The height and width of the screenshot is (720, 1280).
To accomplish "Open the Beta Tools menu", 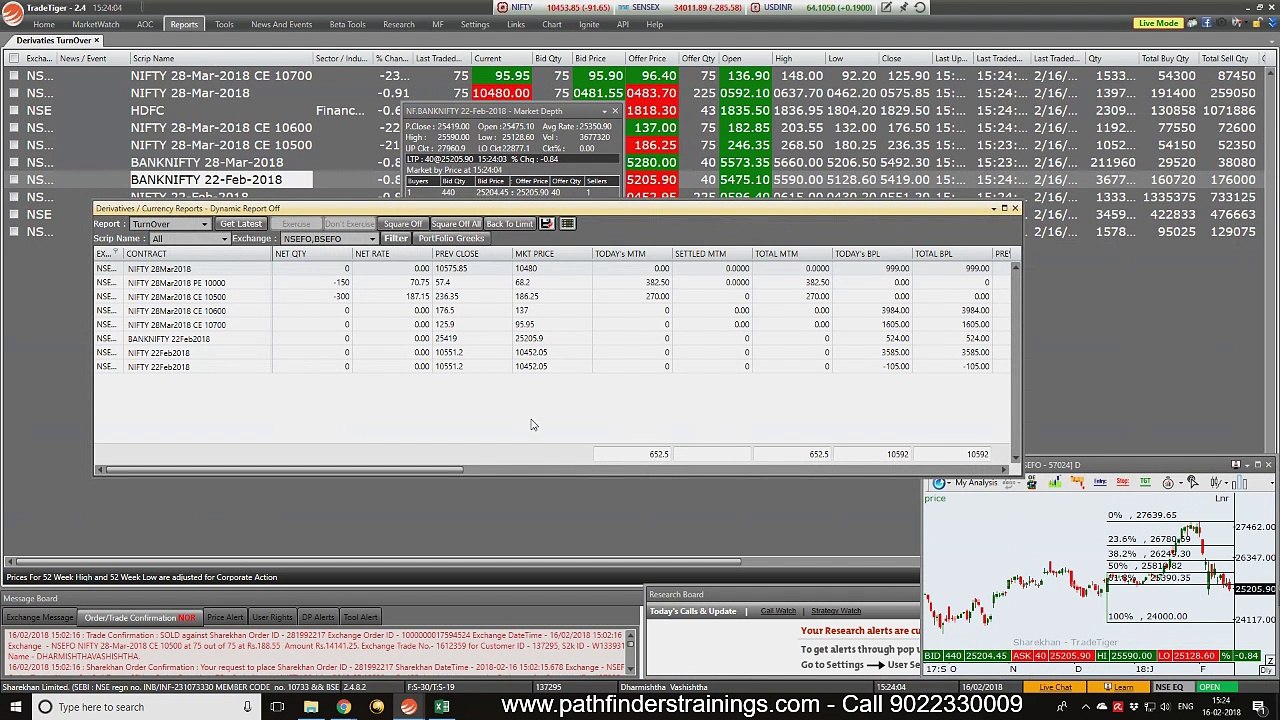I will (347, 24).
